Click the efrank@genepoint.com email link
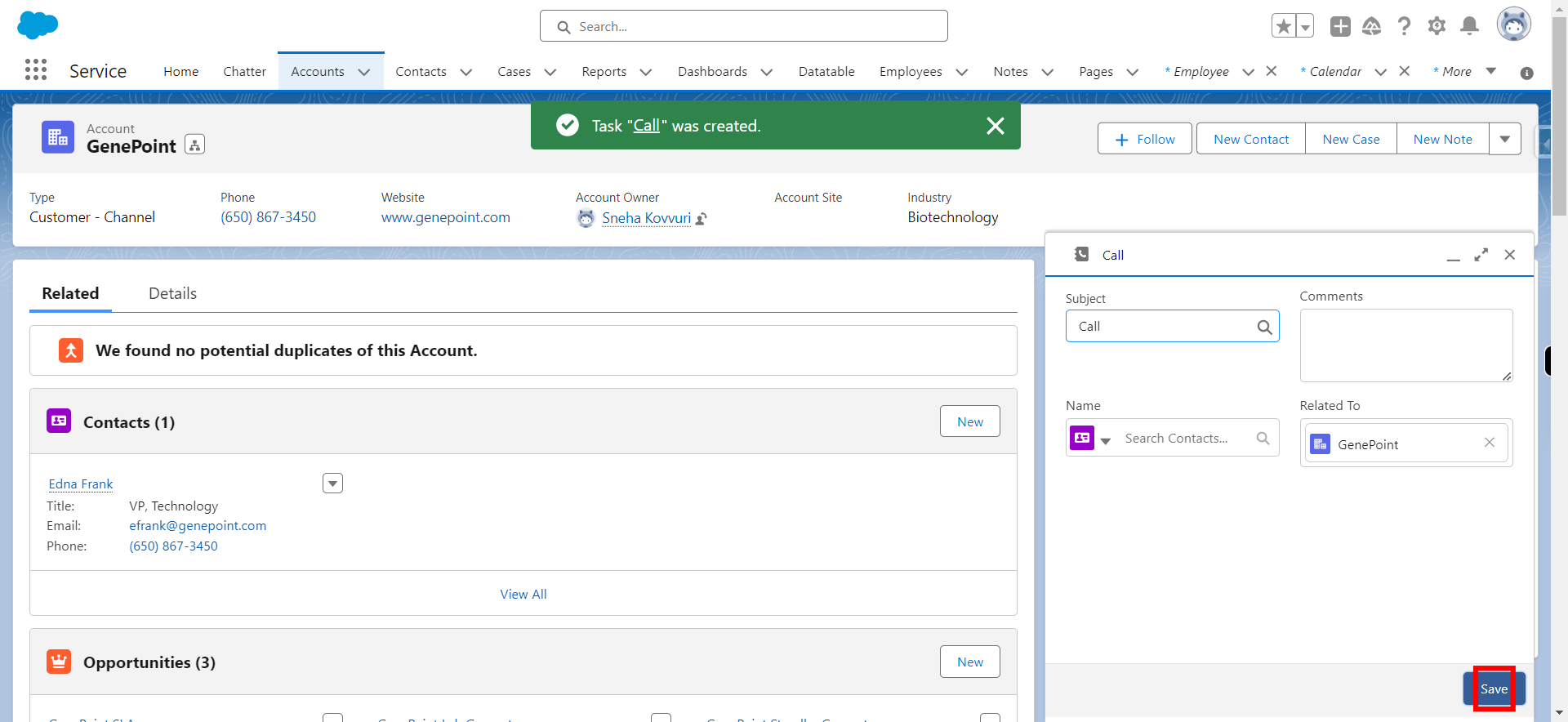 tap(198, 526)
